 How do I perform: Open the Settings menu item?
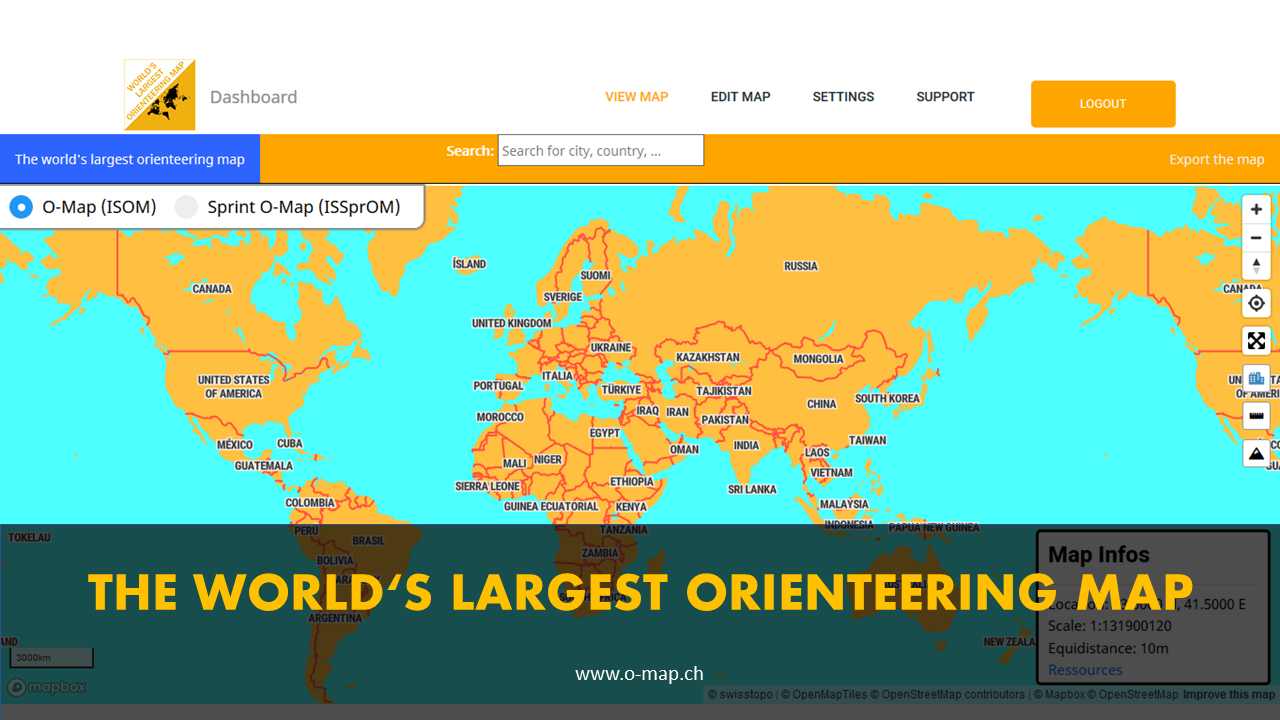[843, 97]
